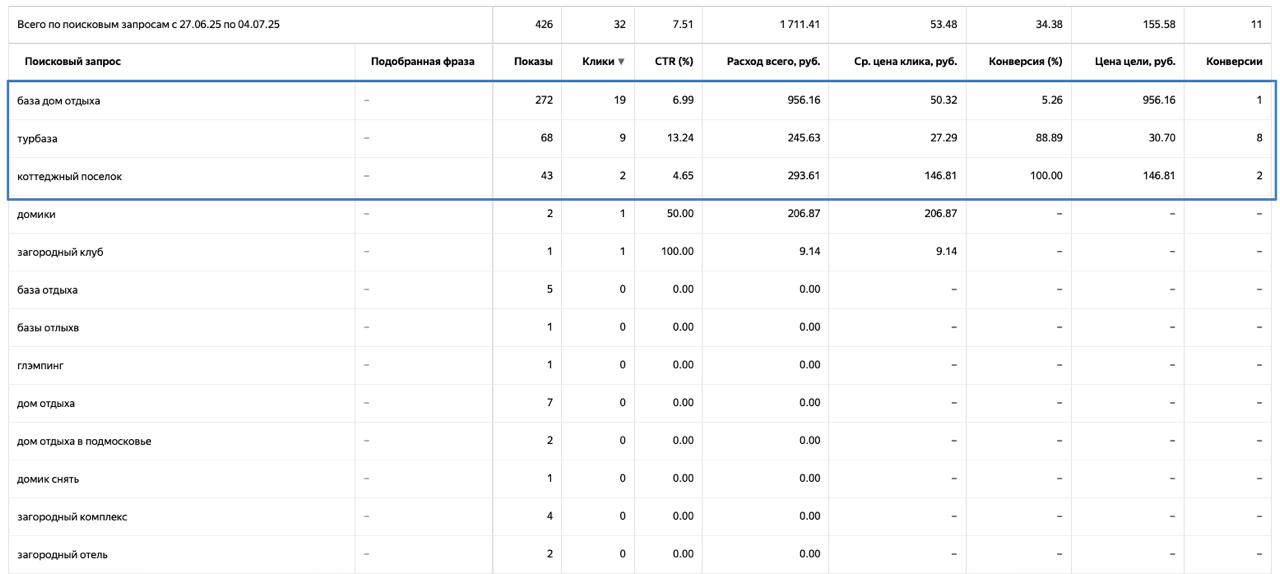Select the search query турбаза
This screenshot has width=1280, height=574.
coord(37,139)
